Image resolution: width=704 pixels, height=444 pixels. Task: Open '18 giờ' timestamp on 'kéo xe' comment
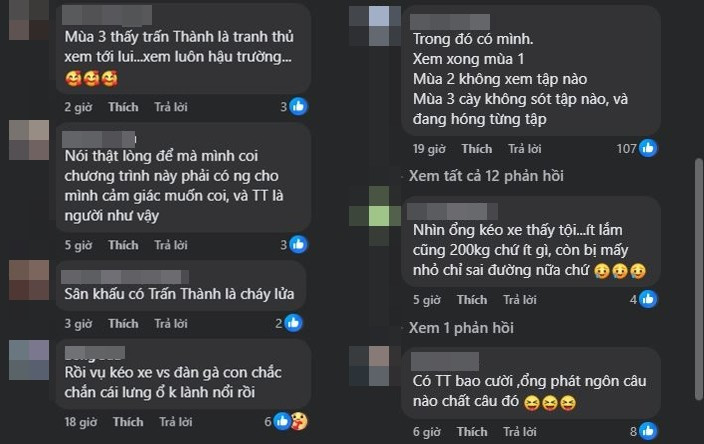click(81, 421)
